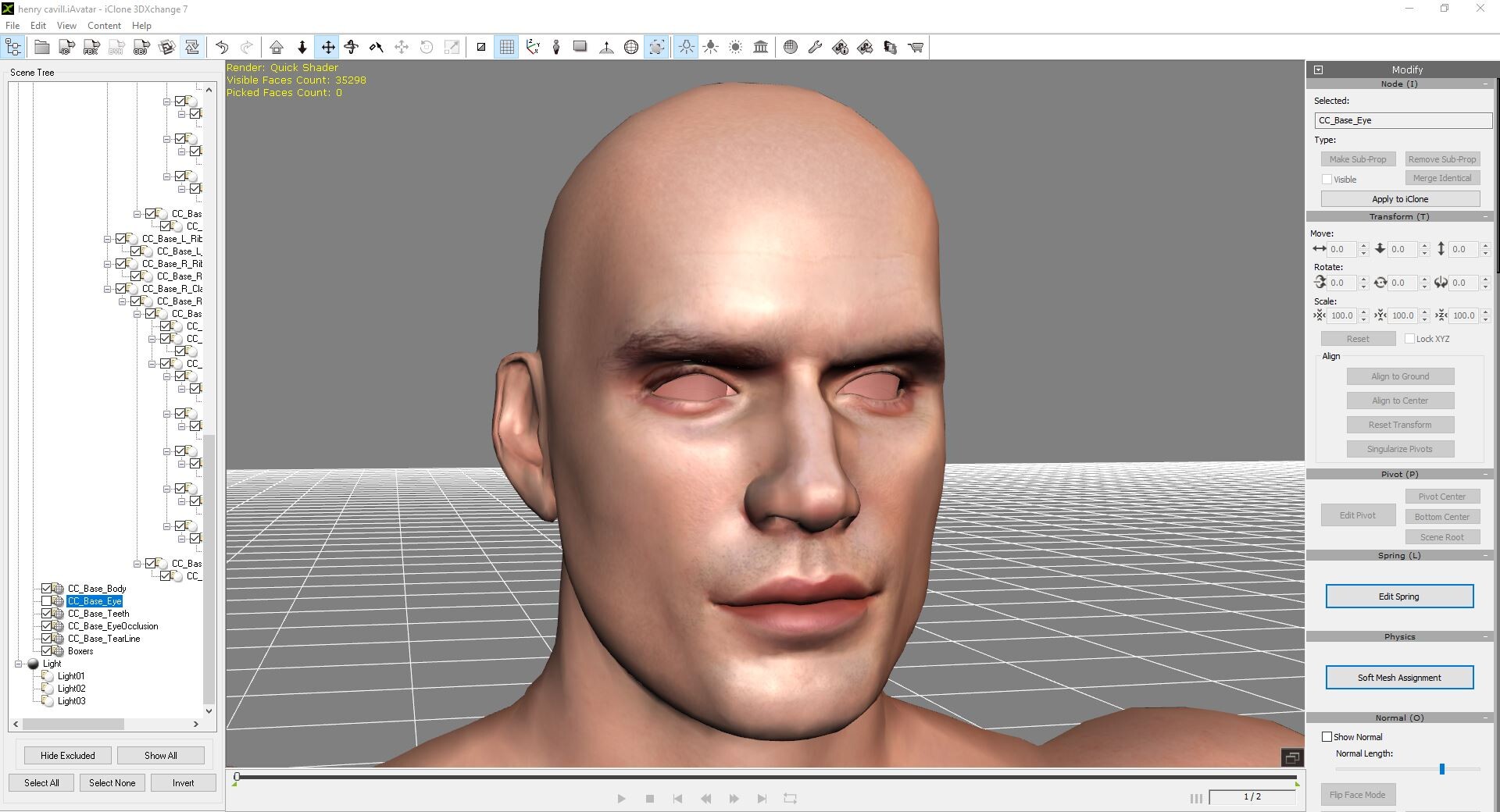Click the wireframe globe icon
Image resolution: width=1500 pixels, height=812 pixels.
[631, 48]
